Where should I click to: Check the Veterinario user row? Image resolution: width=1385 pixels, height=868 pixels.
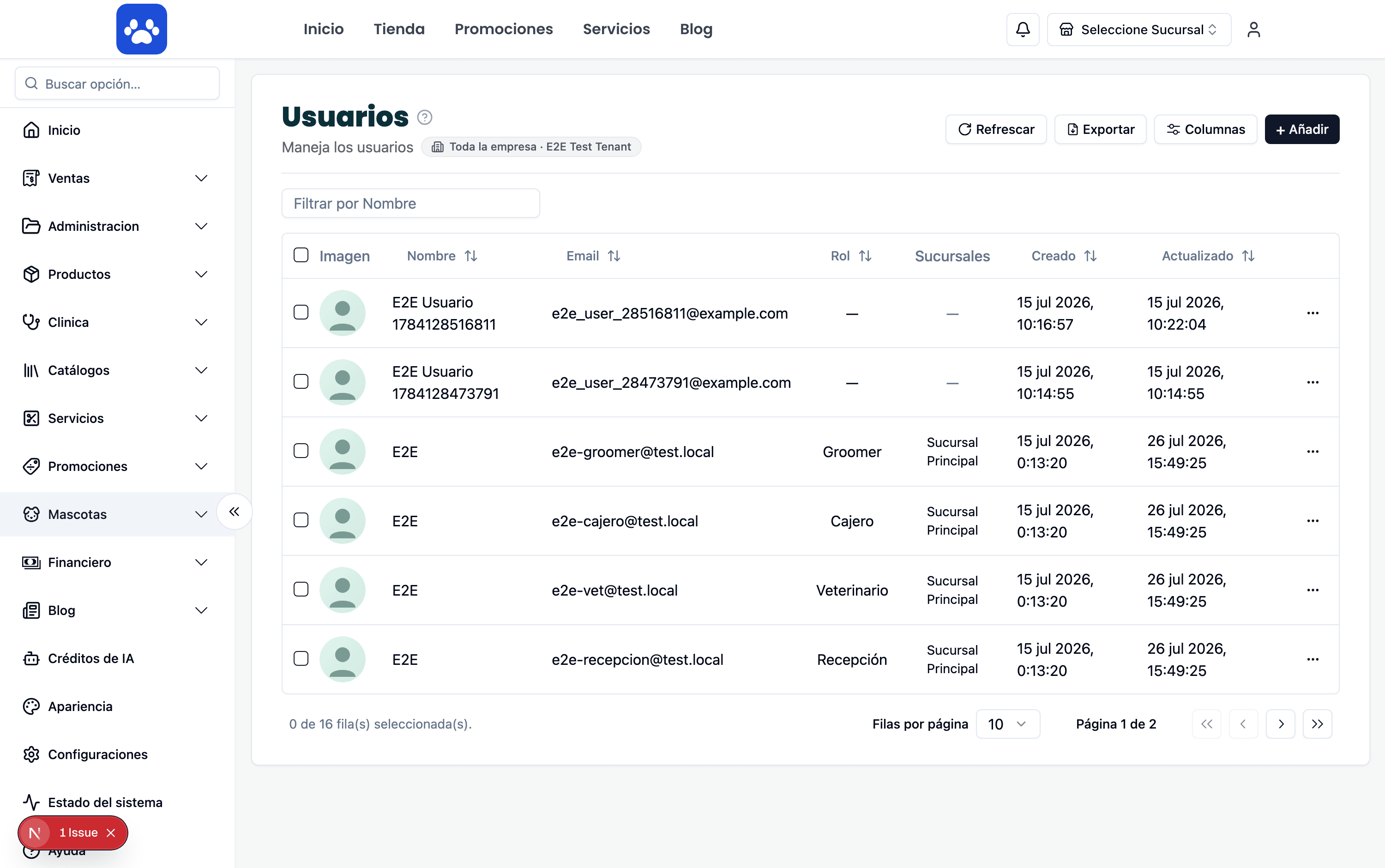(x=301, y=590)
